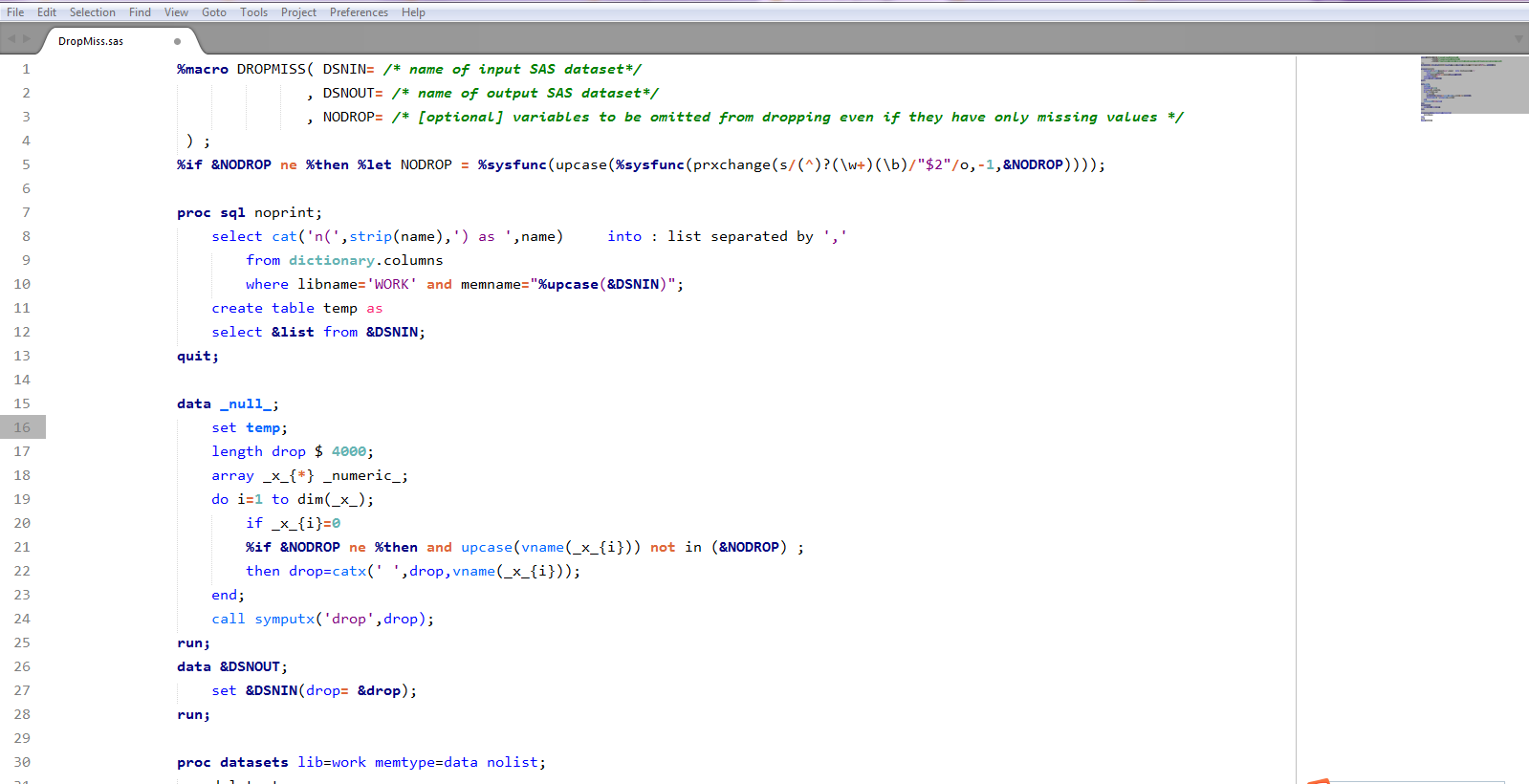Click '&list' macro variable on line 12

coord(293,332)
